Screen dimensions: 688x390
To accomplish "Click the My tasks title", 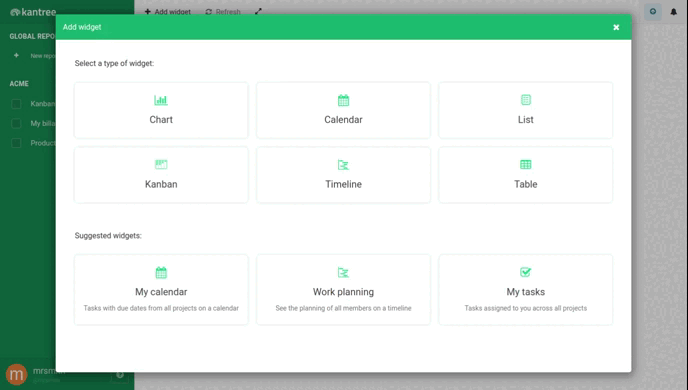I will point(526,292).
